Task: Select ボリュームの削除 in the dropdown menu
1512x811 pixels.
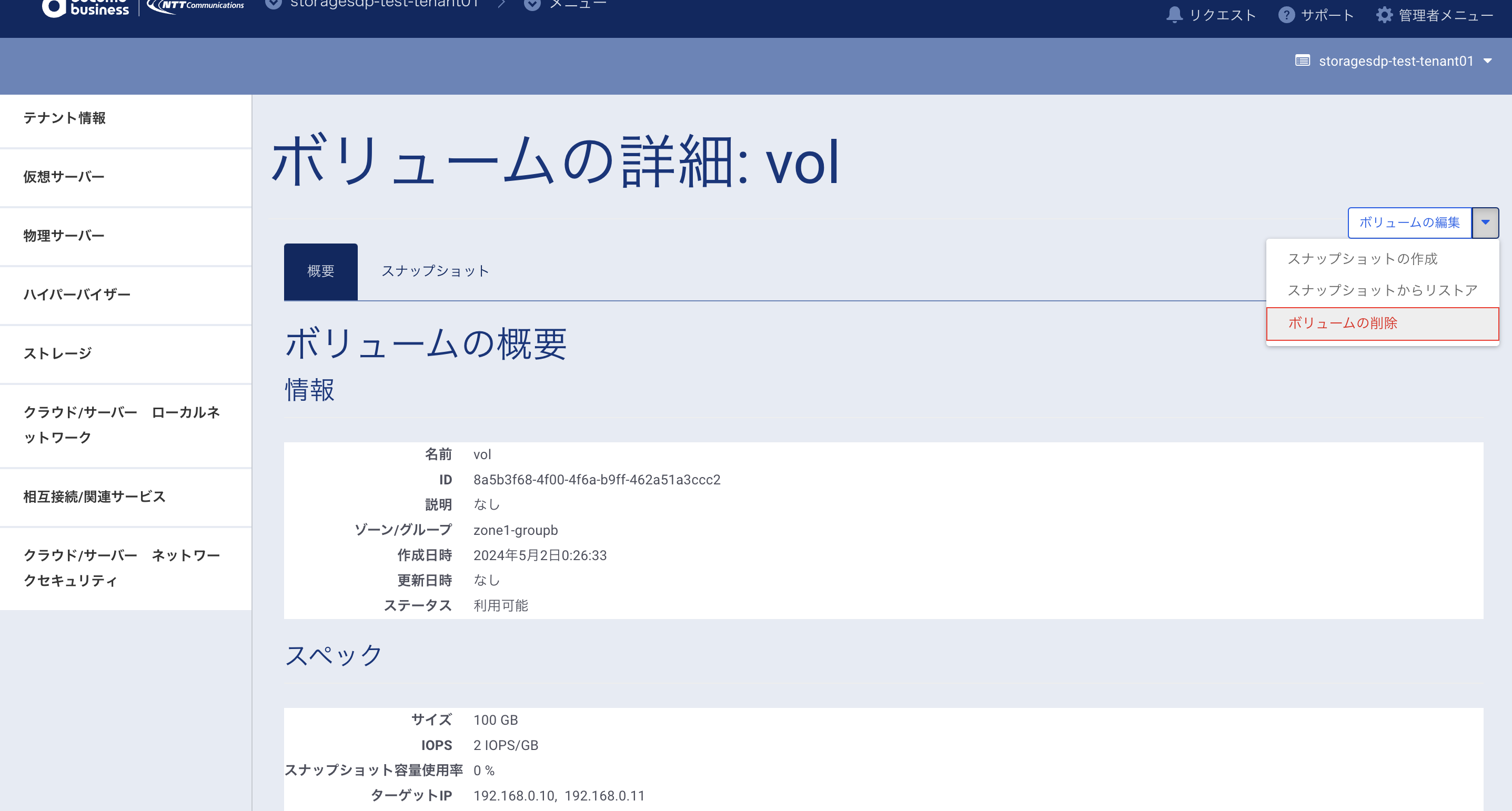Action: pyautogui.click(x=1343, y=323)
